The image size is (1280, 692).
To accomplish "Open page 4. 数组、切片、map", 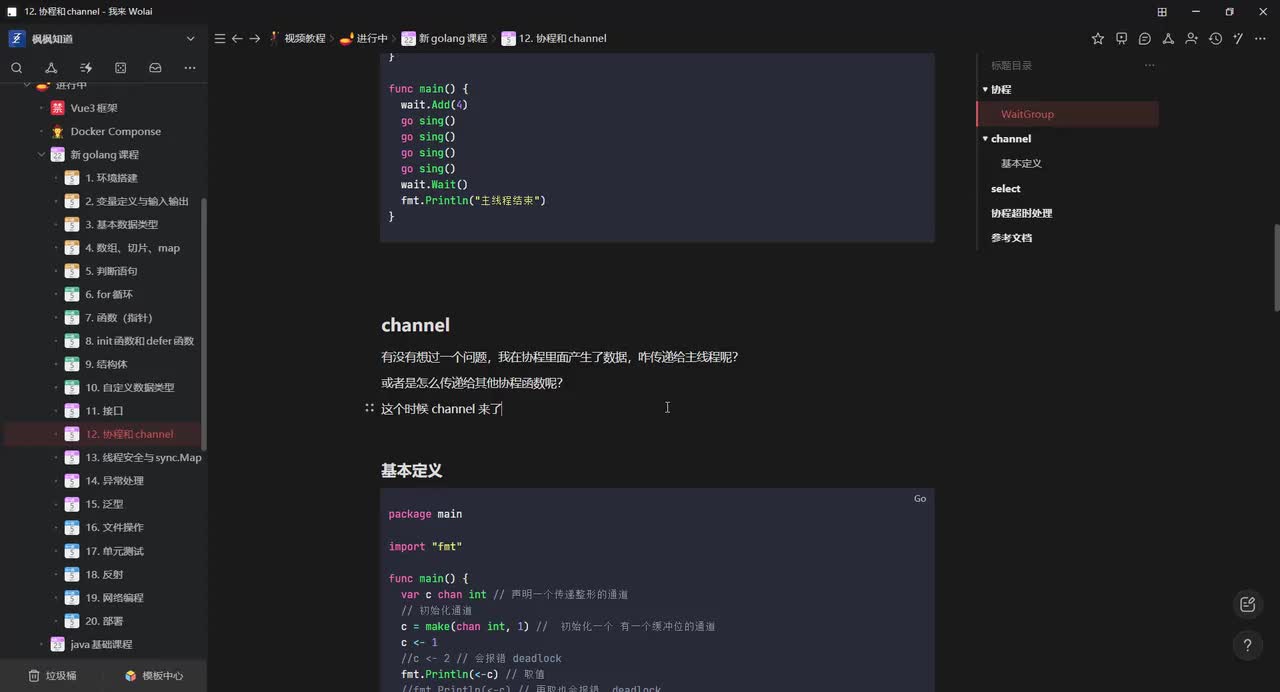I will 132,248.
